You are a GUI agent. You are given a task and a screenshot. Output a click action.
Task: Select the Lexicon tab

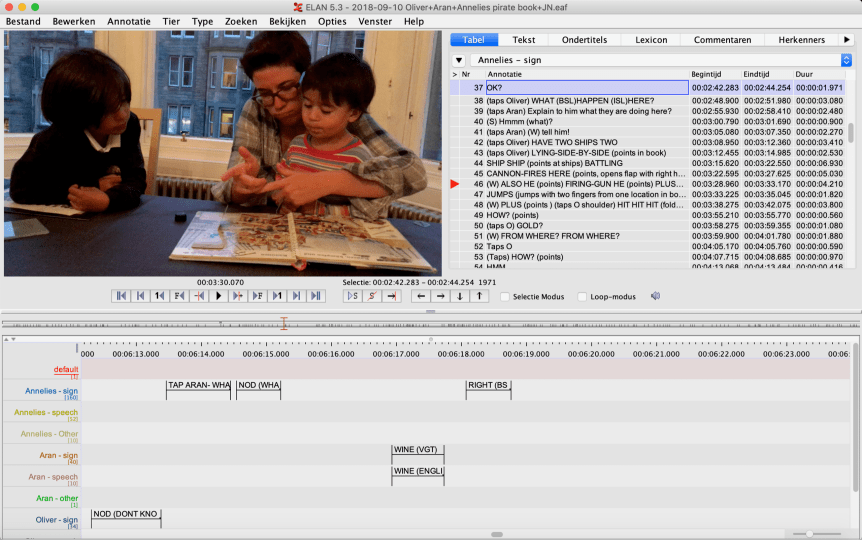pos(651,40)
